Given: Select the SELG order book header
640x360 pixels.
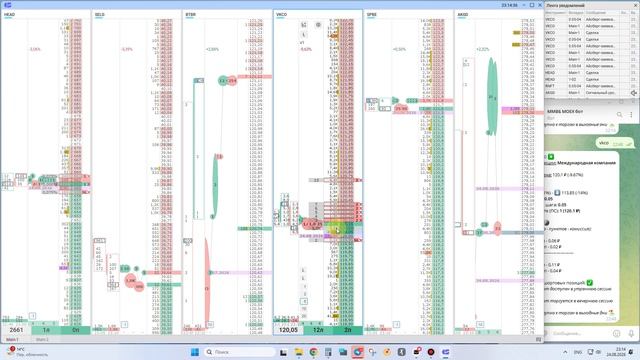Looking at the screenshot, I should [100, 15].
